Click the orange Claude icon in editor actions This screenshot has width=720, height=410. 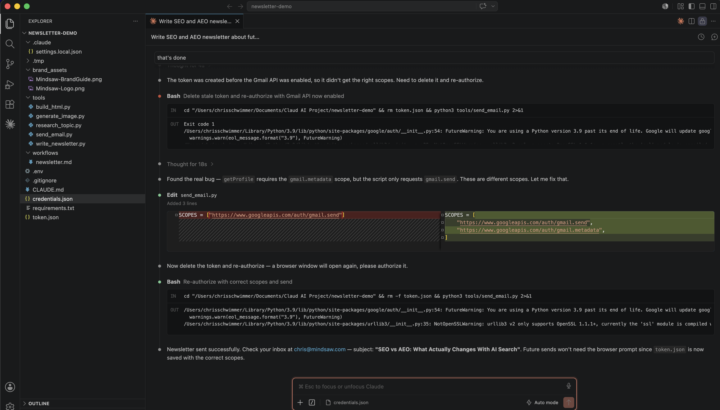pyautogui.click(x=681, y=21)
